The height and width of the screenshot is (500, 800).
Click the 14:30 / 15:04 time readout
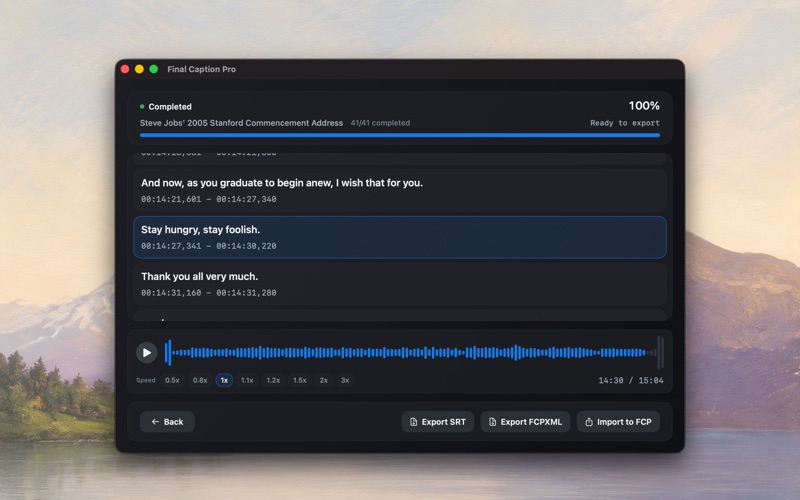[x=631, y=381]
